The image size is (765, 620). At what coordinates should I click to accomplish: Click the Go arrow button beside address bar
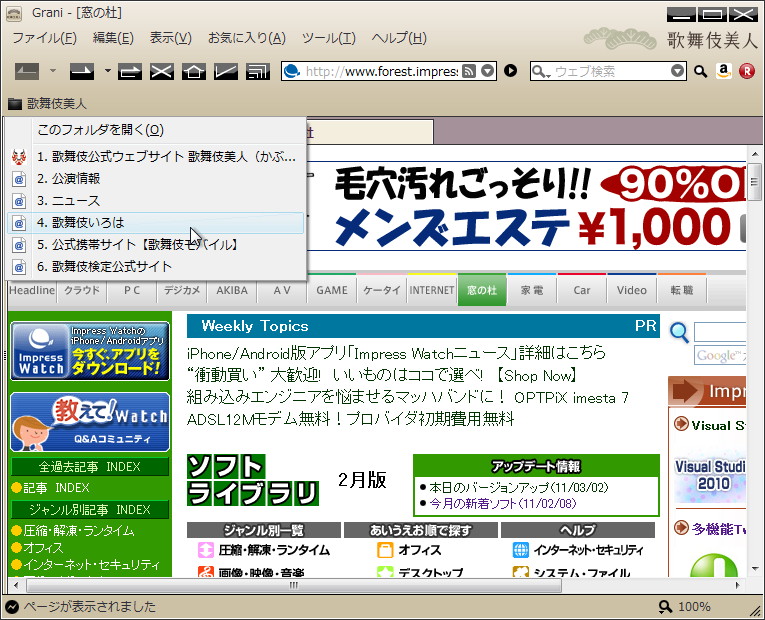(x=511, y=71)
